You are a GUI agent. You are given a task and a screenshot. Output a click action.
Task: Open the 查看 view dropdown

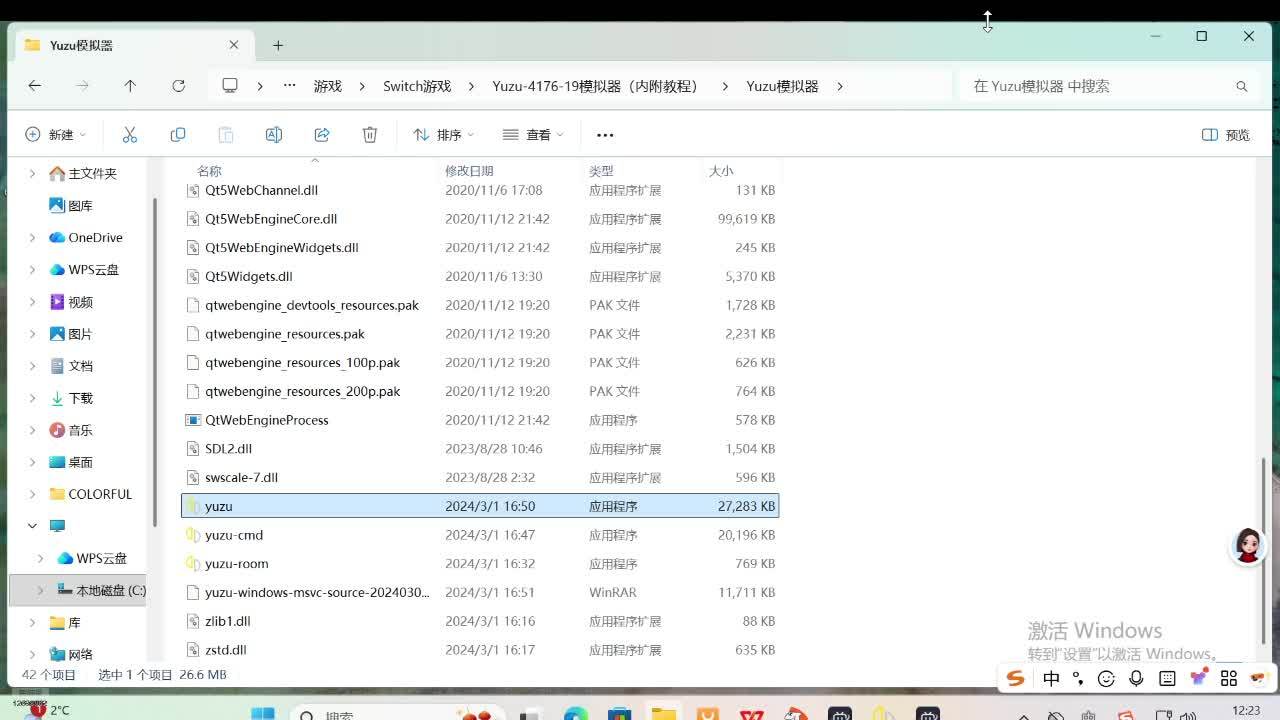(x=533, y=135)
